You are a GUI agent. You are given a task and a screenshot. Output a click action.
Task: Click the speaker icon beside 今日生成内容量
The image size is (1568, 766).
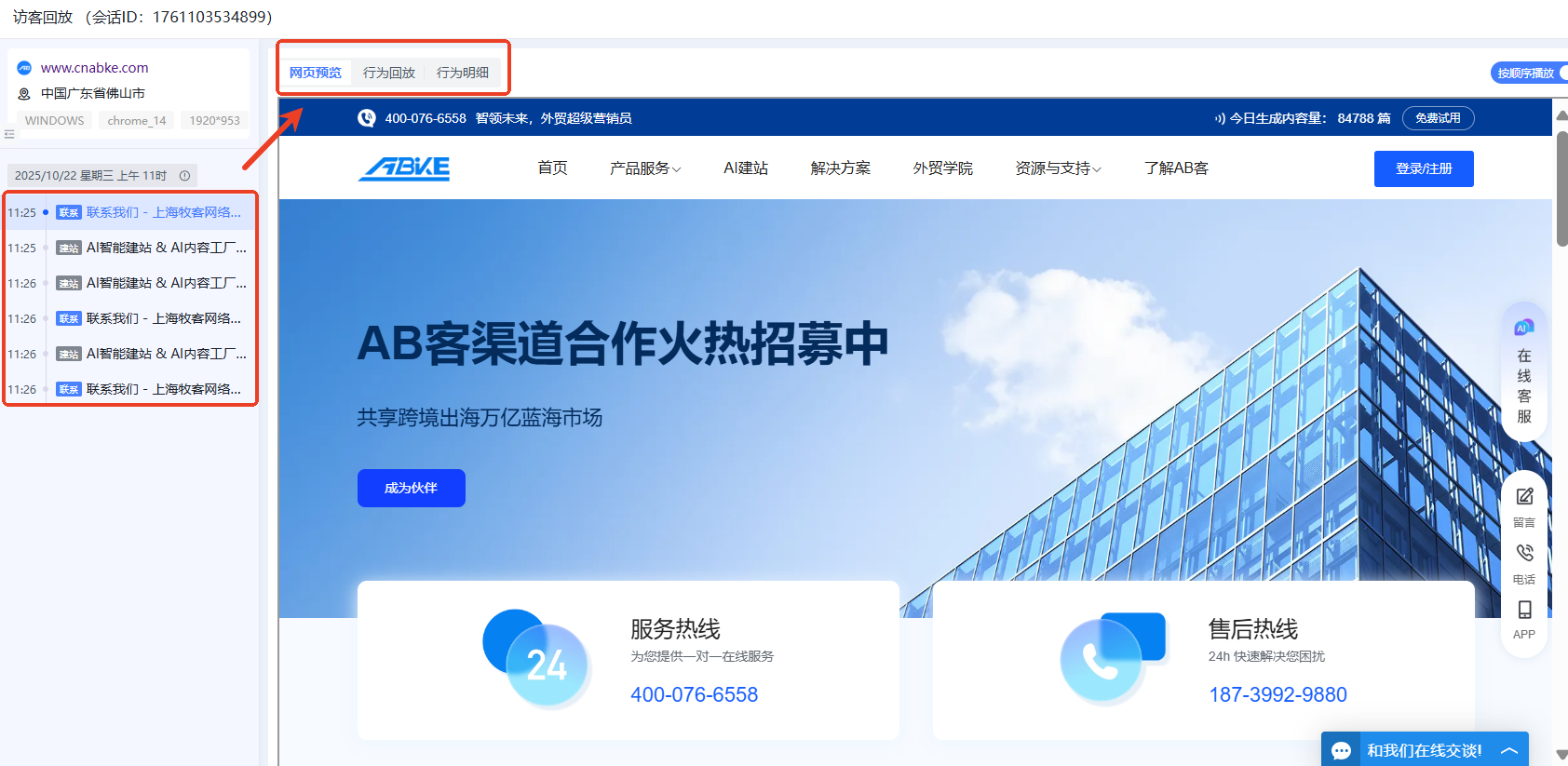pos(1220,118)
